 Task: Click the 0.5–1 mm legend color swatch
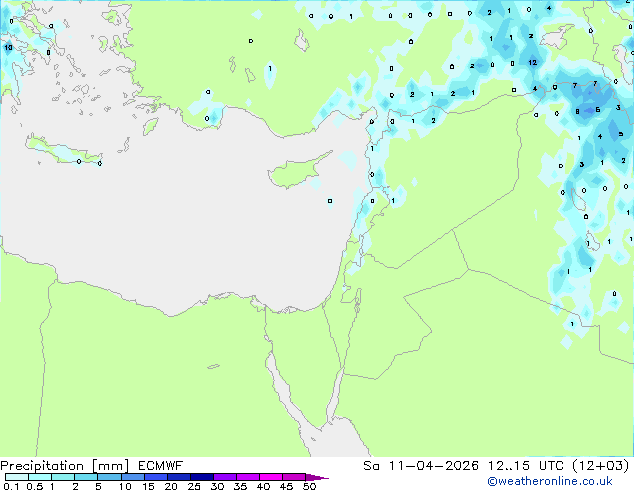[x=40, y=477]
